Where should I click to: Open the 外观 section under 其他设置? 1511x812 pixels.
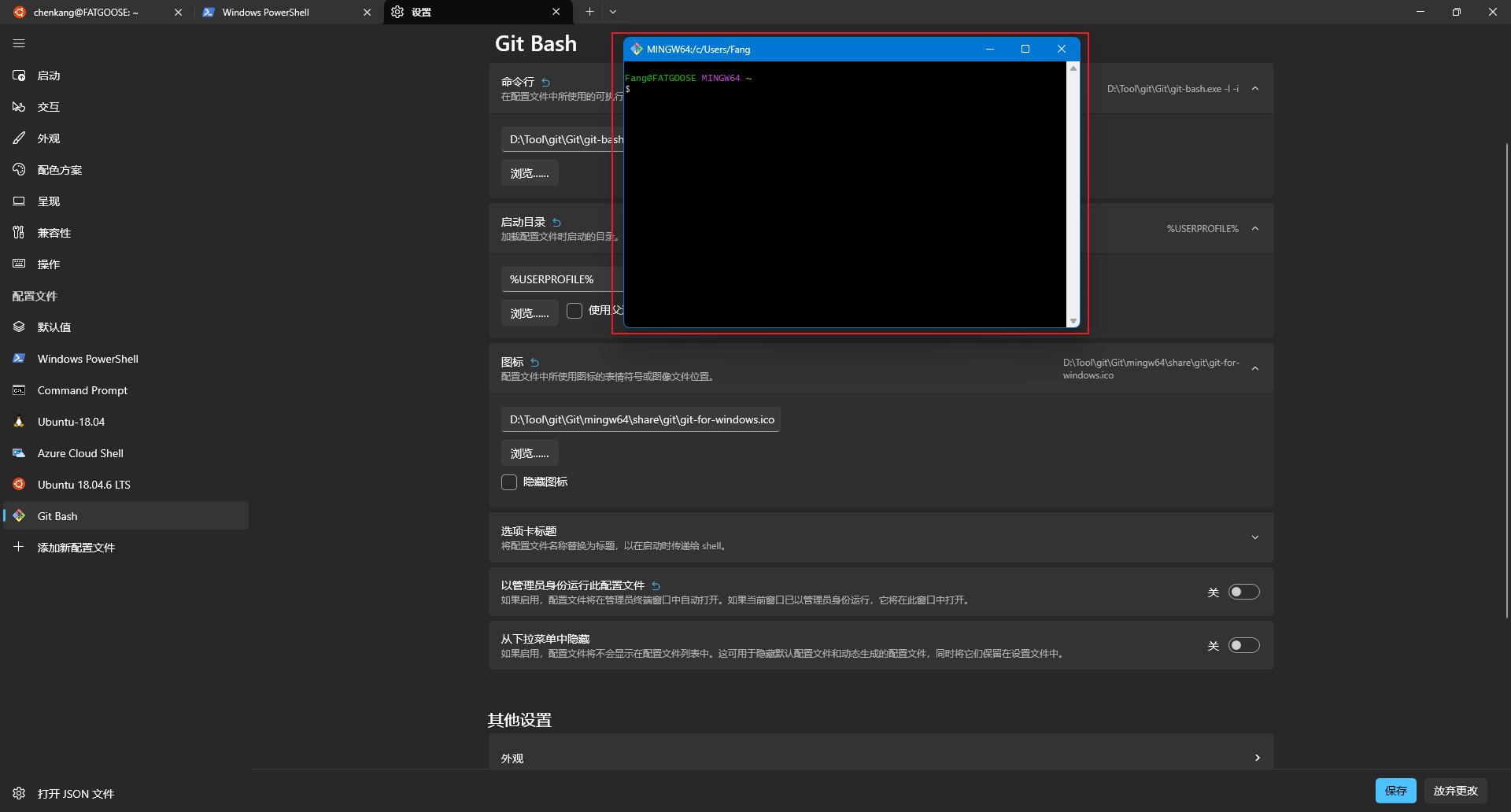881,758
